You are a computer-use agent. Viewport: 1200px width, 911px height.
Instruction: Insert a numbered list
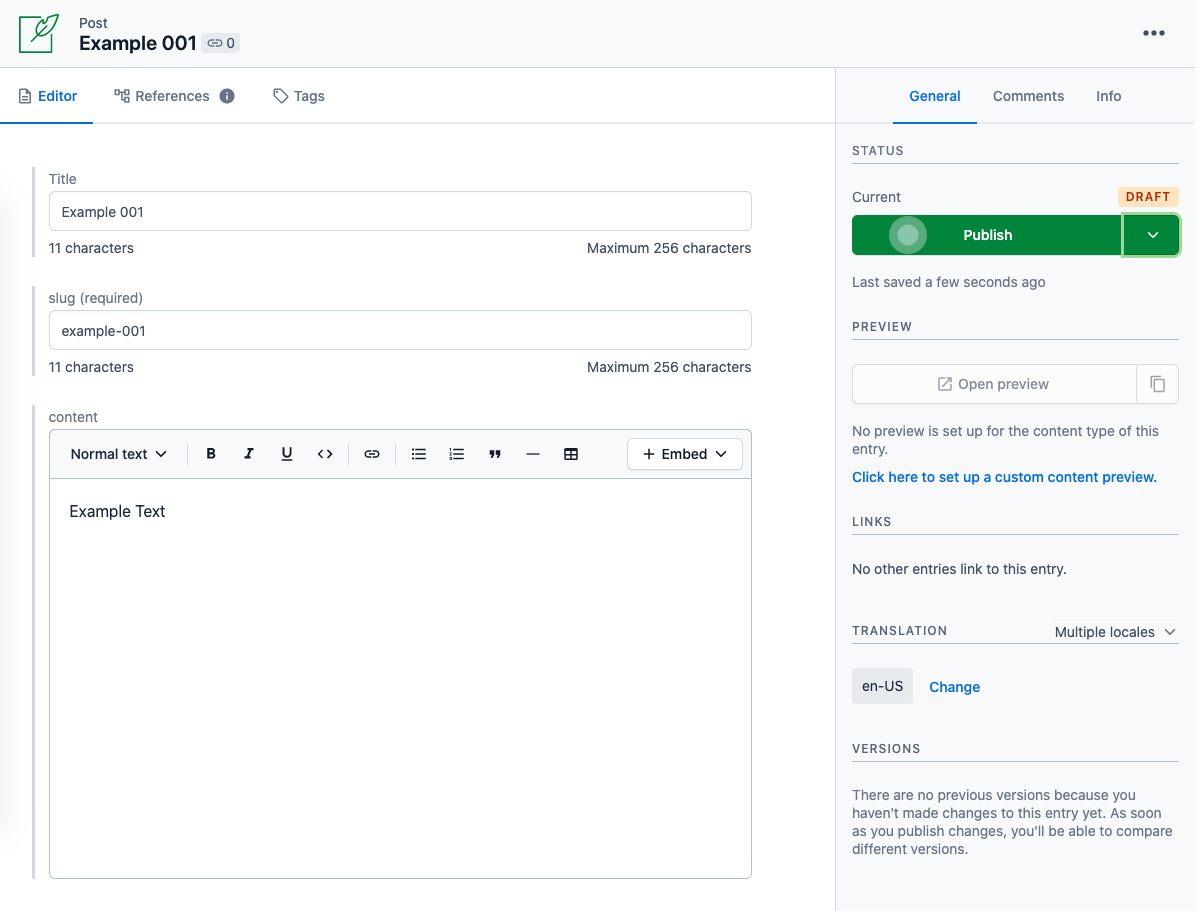[x=457, y=454]
